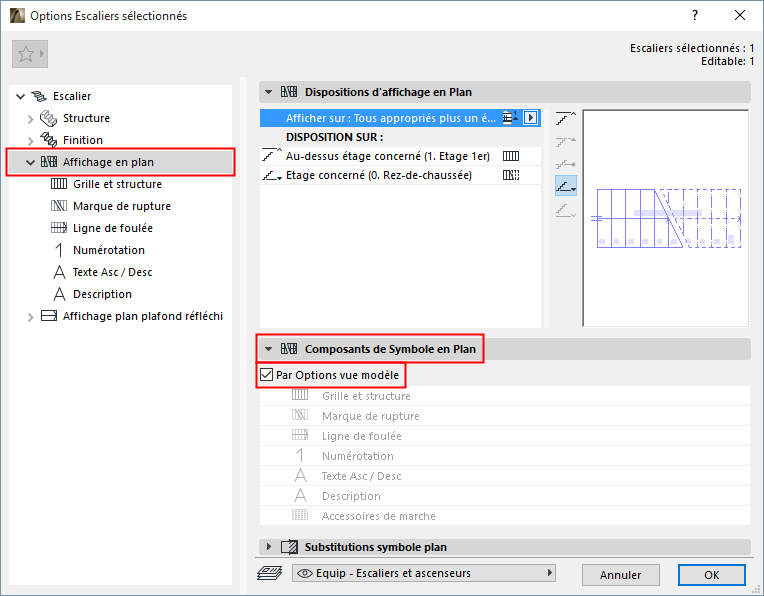Click disabled Marque de rupture component row
Image resolution: width=764 pixels, height=596 pixels.
point(505,416)
